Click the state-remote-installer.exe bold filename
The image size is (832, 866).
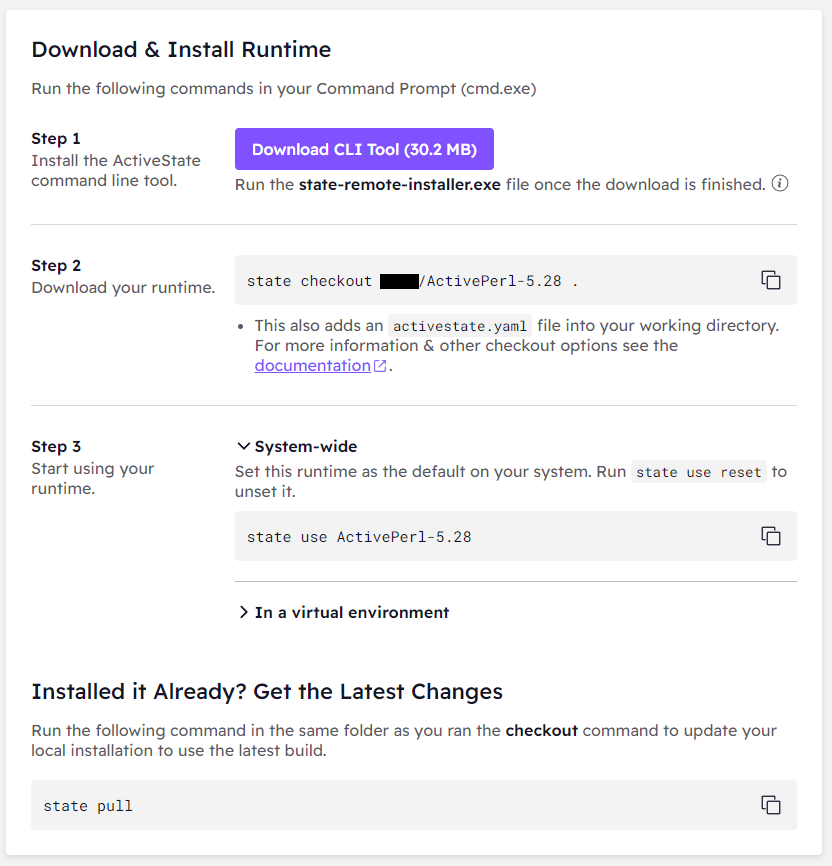pos(399,184)
